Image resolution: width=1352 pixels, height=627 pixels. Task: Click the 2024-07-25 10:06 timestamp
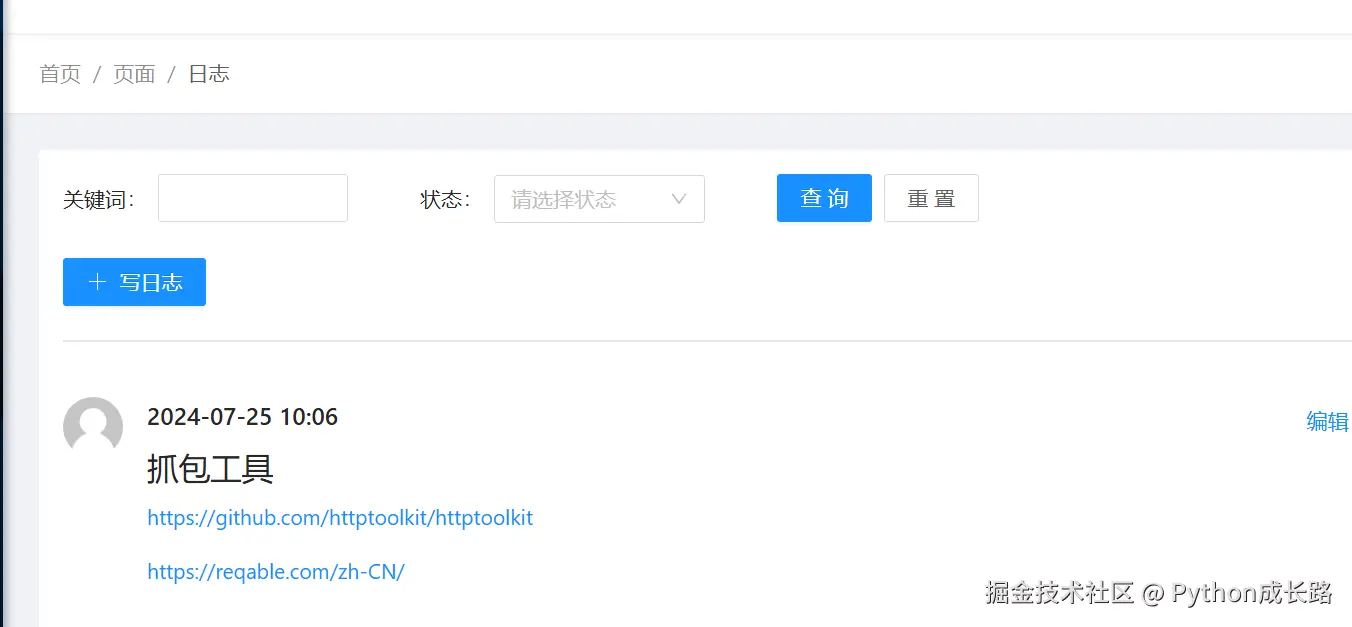(x=242, y=417)
